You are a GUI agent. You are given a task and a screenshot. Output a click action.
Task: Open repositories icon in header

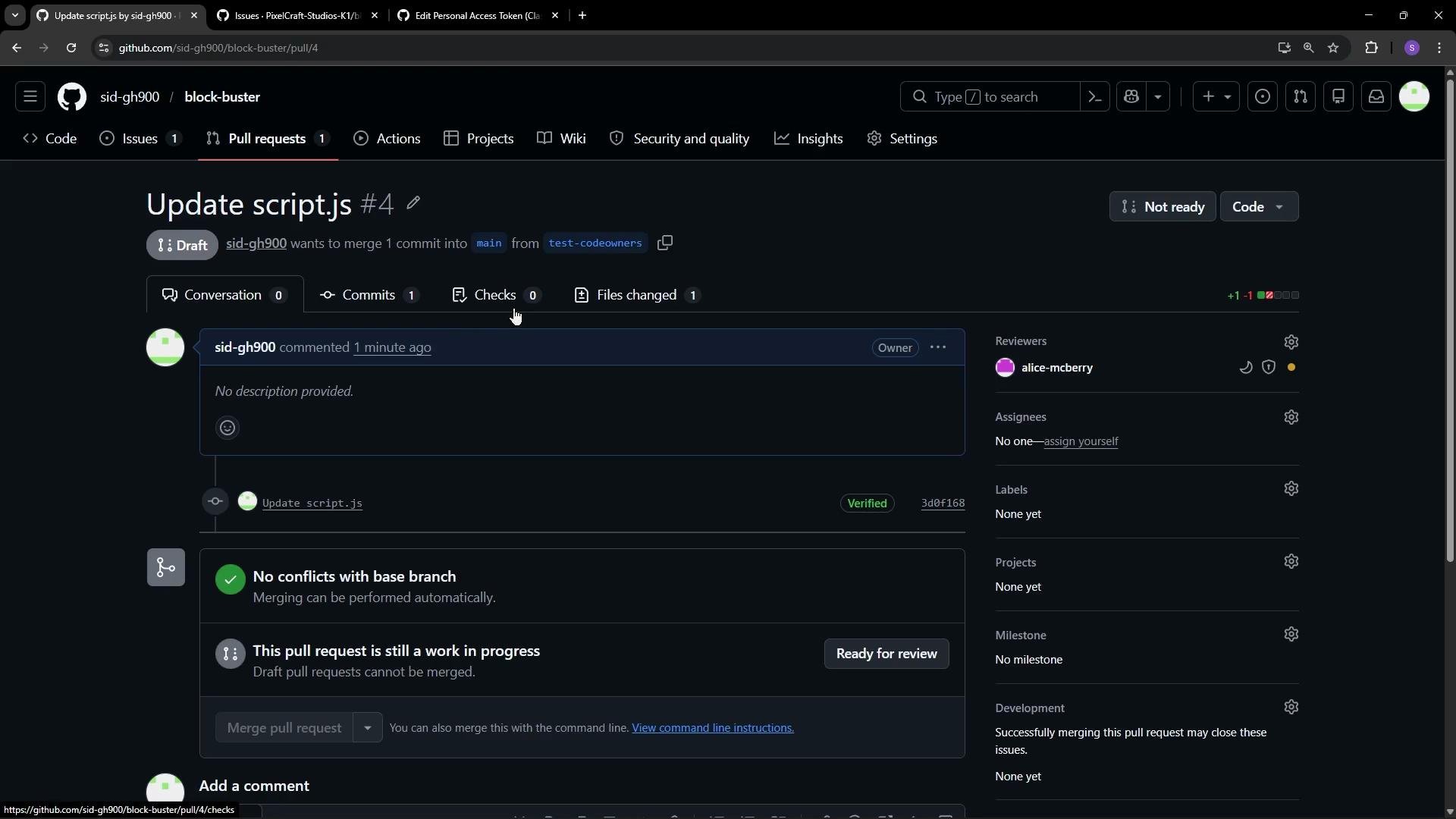click(1338, 97)
